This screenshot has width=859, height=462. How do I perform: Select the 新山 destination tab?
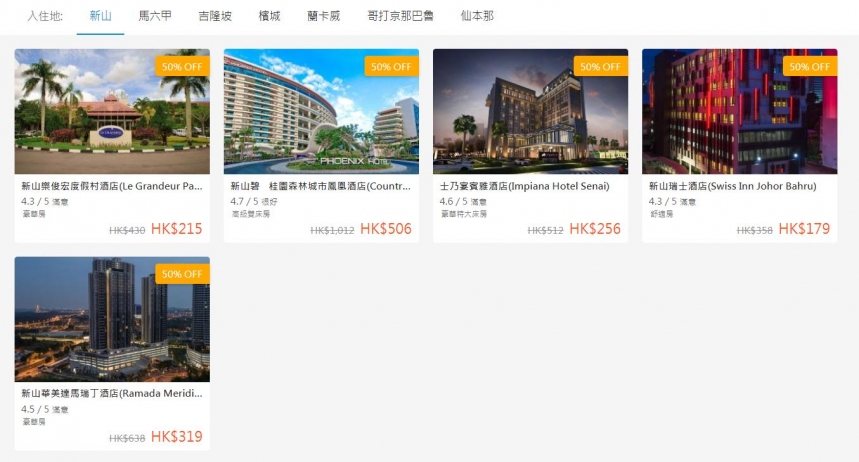(100, 16)
